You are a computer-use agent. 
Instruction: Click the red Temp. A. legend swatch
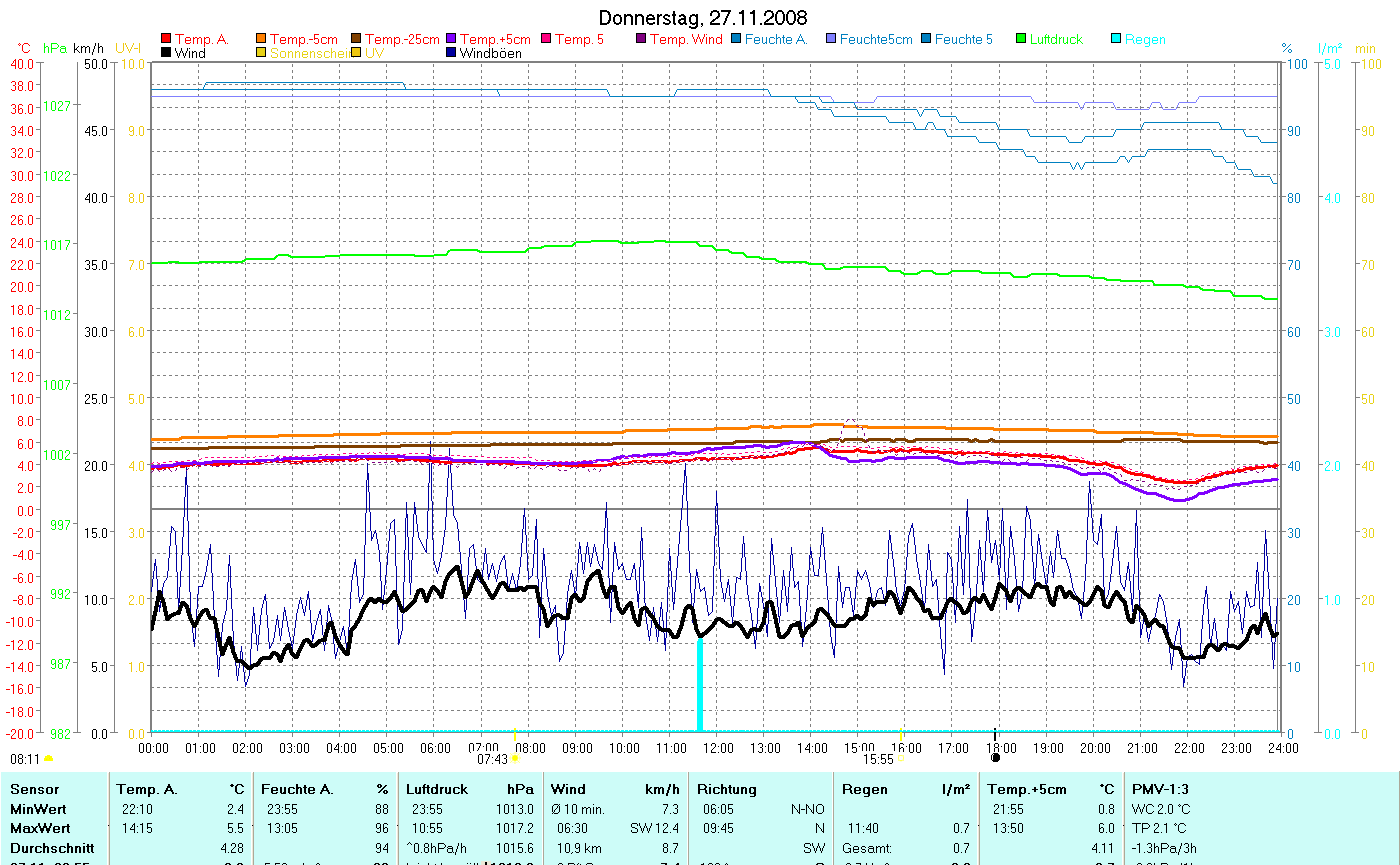tap(166, 40)
